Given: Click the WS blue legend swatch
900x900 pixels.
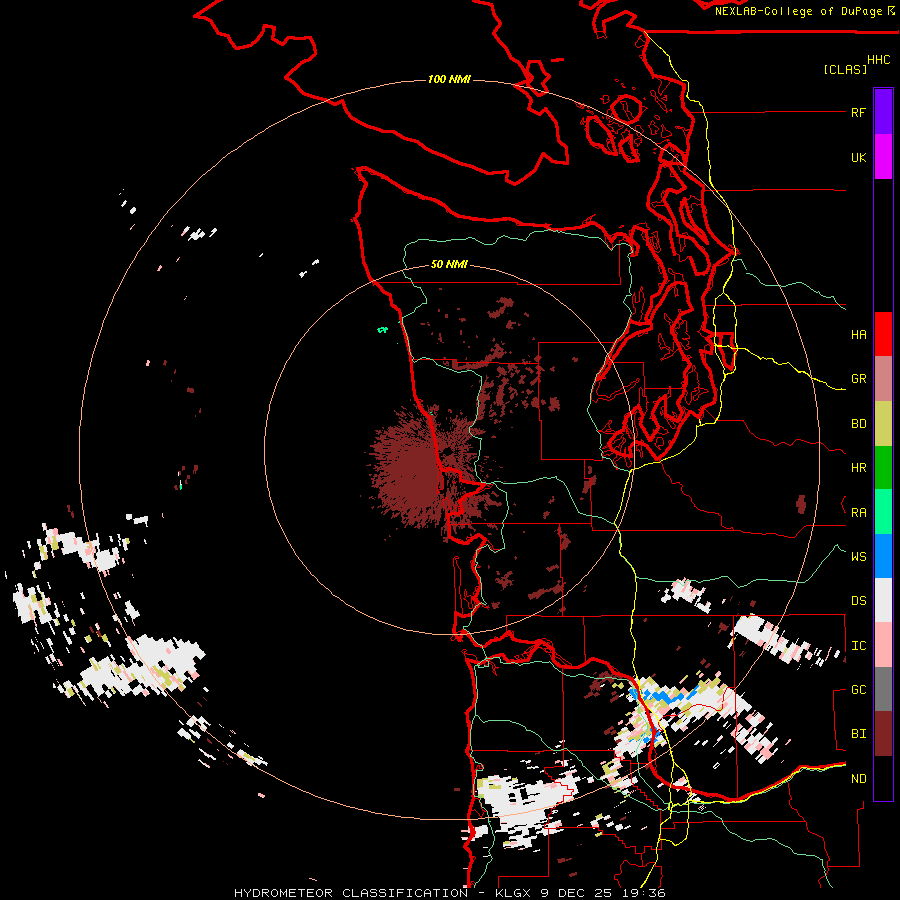Looking at the screenshot, I should pos(883,556).
